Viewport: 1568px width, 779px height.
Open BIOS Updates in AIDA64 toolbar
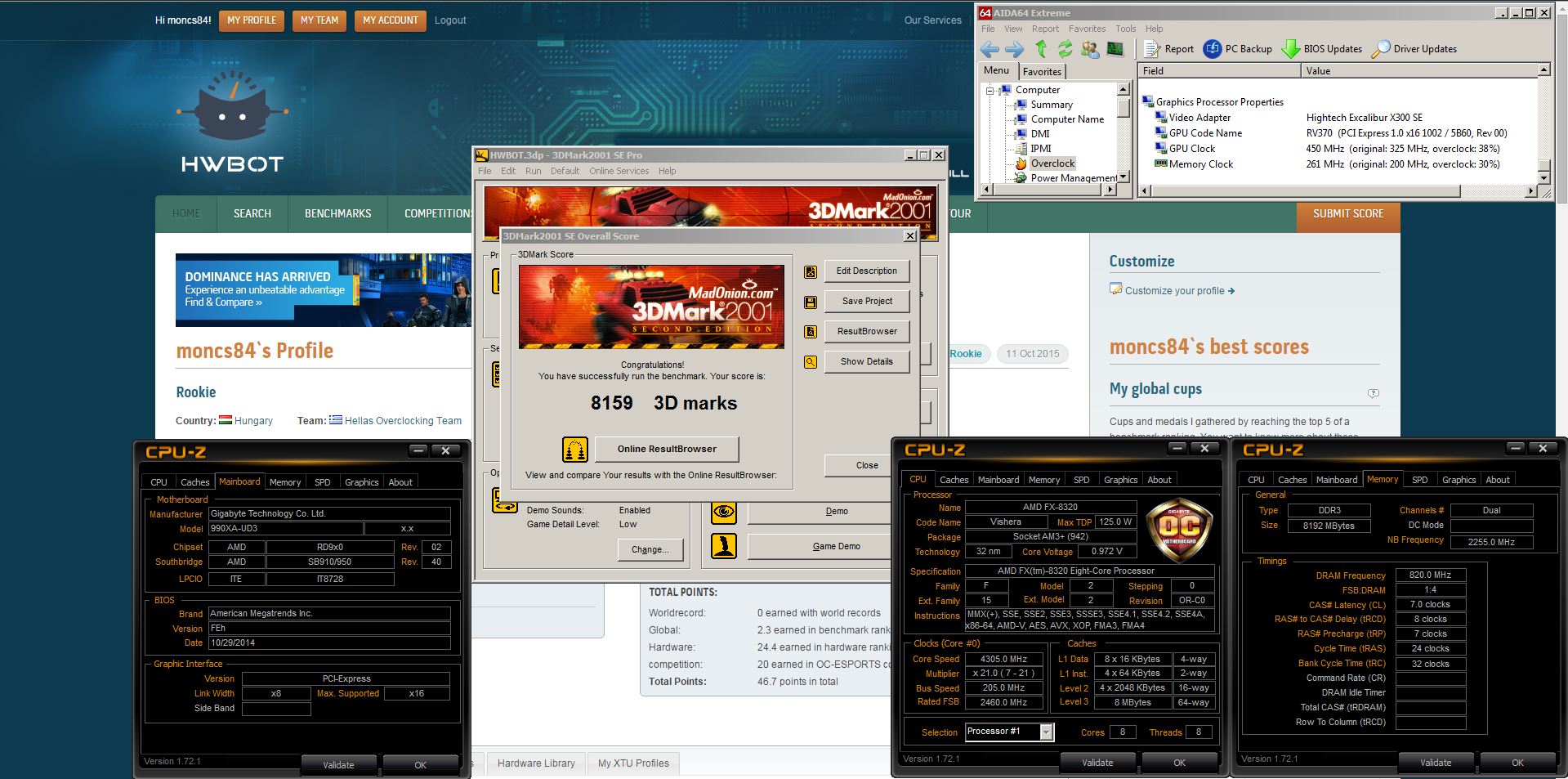pos(1322,49)
